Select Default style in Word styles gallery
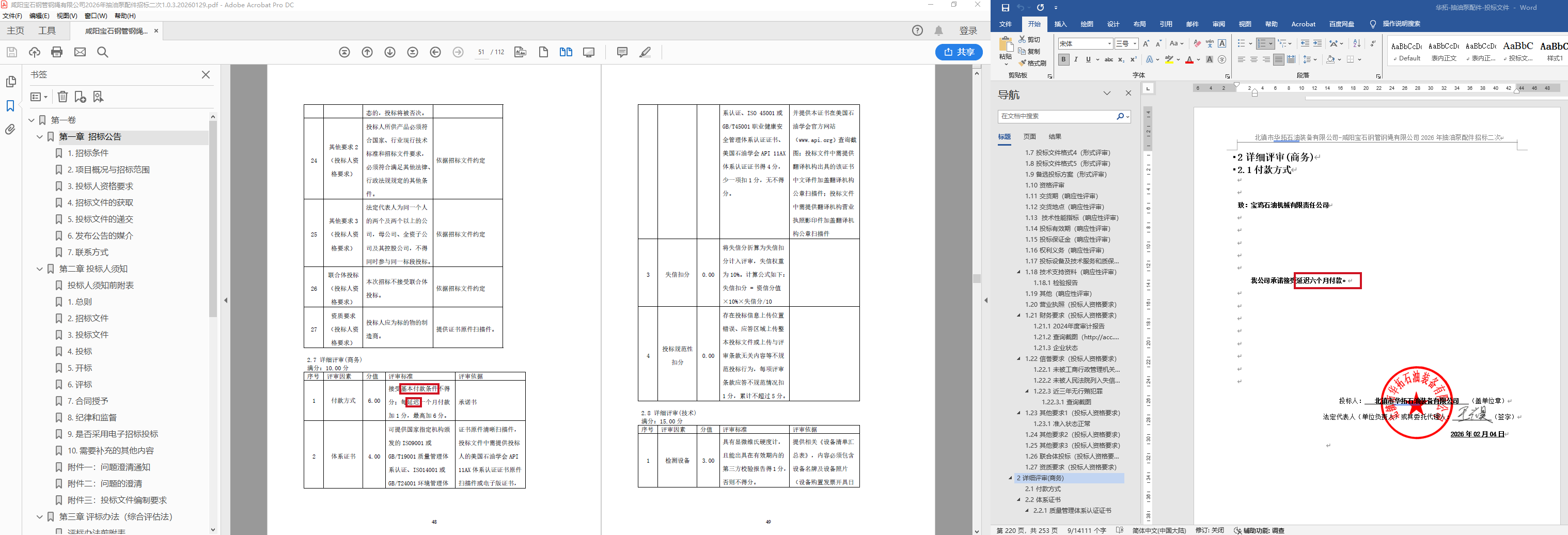This screenshot has height=535, width=1568. (x=1407, y=51)
